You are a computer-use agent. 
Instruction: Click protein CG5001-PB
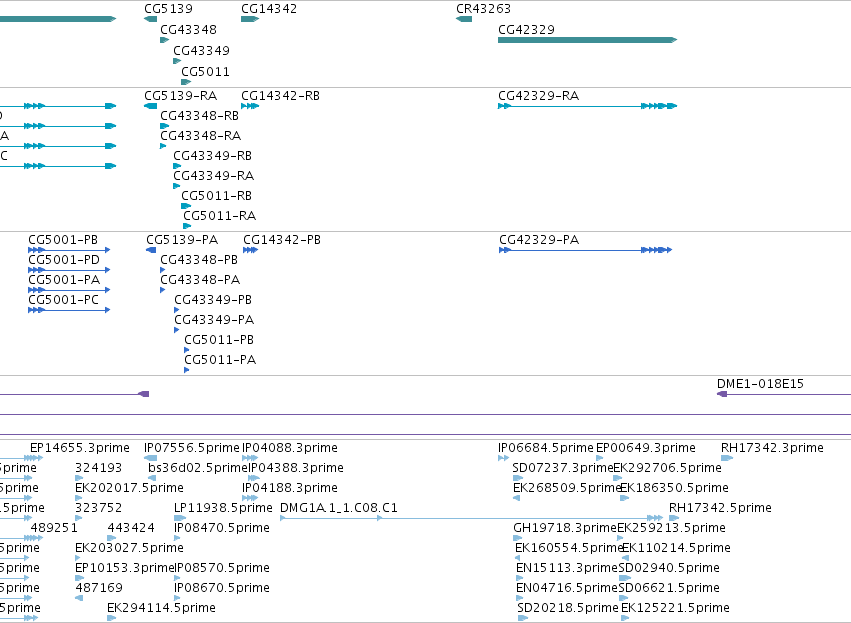pos(69,250)
